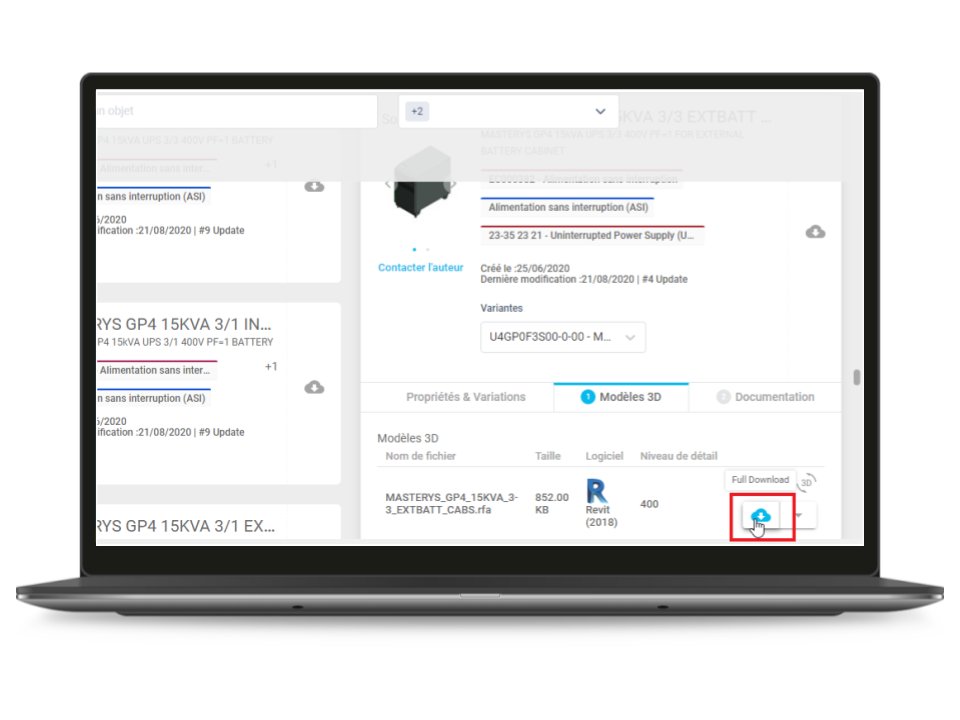
Task: Click the Revit software logo
Action: pos(597,491)
